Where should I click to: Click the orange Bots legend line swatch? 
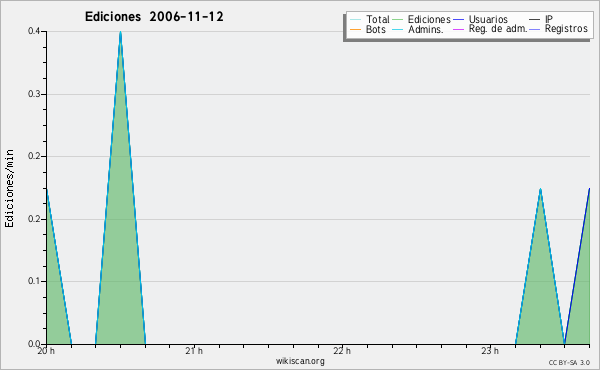click(355, 29)
